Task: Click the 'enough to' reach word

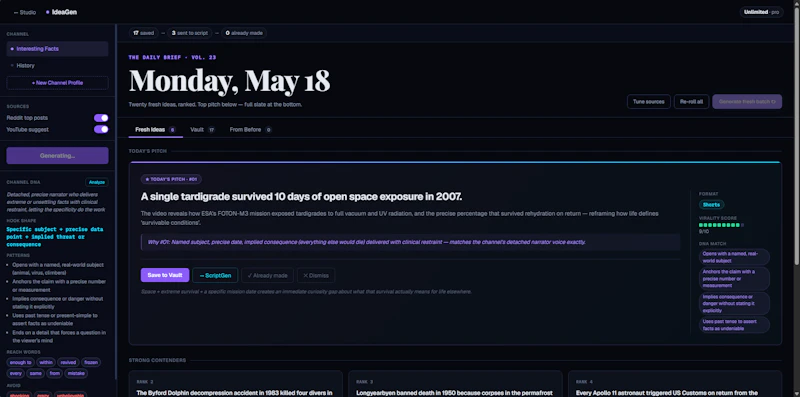Action: click(x=20, y=362)
